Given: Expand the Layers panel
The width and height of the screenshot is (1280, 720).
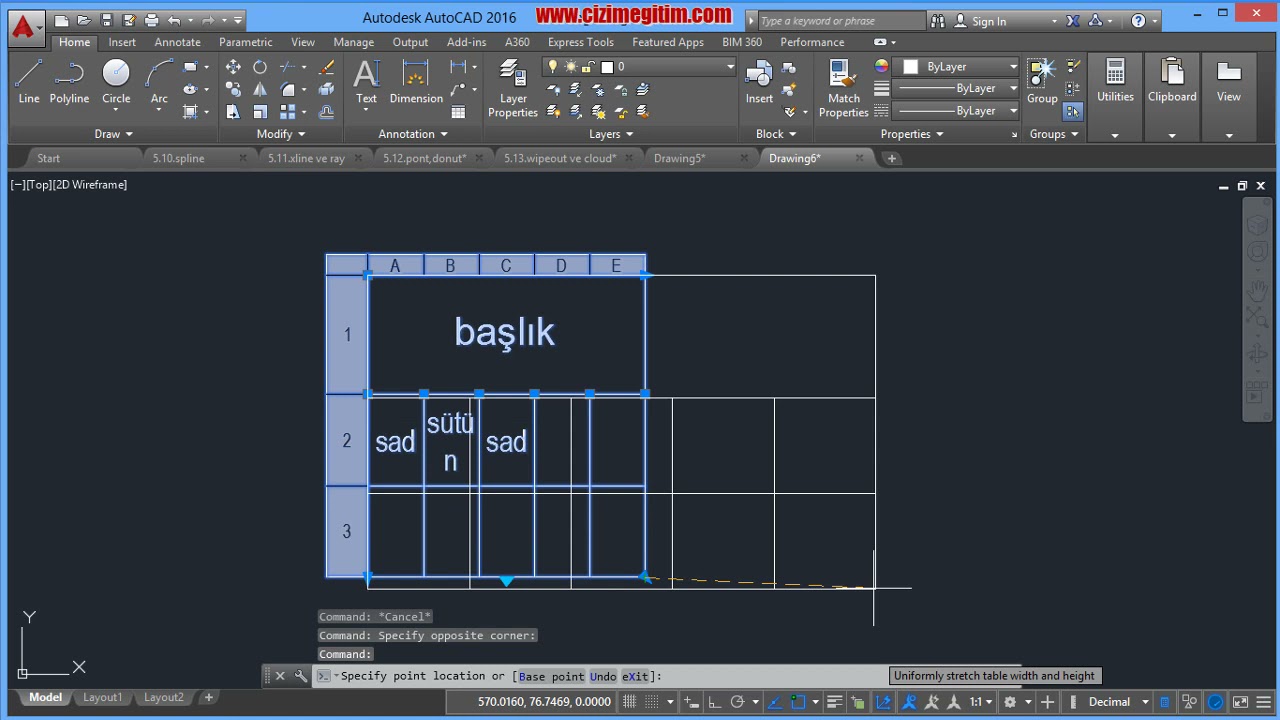Looking at the screenshot, I should [x=611, y=134].
